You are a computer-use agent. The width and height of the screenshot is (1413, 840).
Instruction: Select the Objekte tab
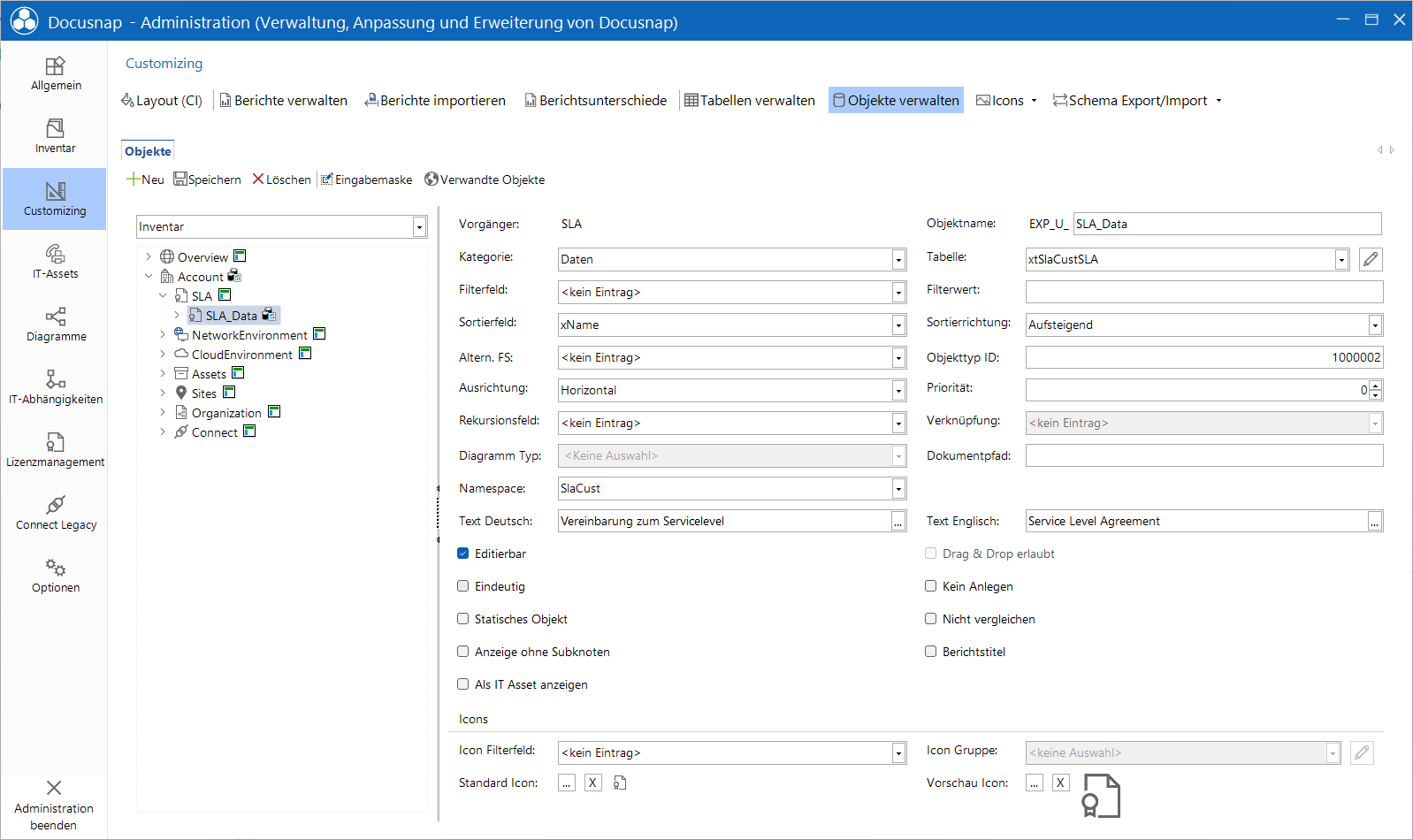148,151
